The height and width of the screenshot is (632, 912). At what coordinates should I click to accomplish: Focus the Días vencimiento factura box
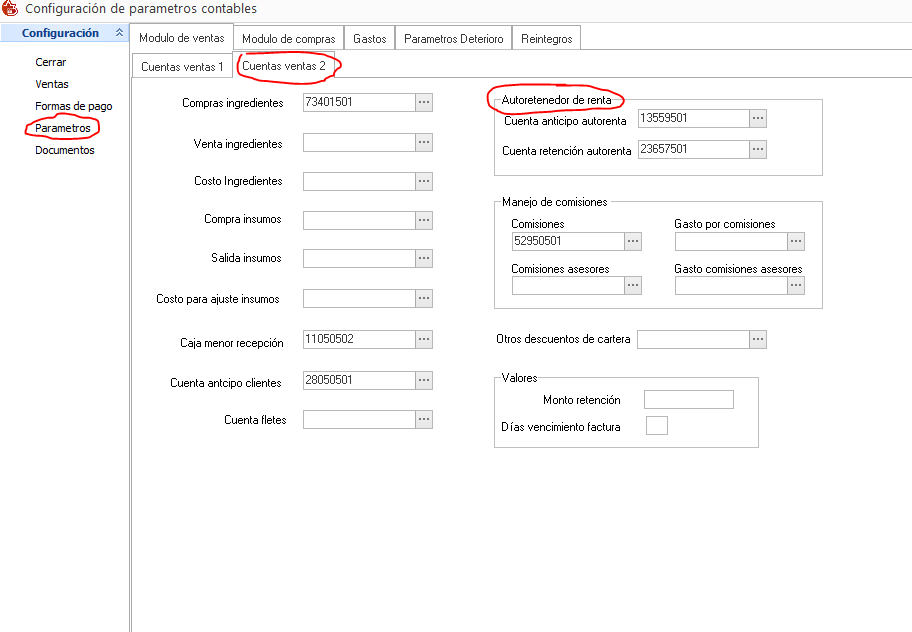(657, 427)
